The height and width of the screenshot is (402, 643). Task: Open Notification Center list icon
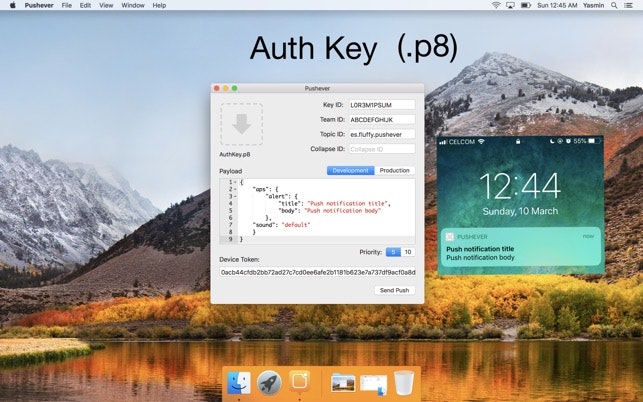[628, 5]
